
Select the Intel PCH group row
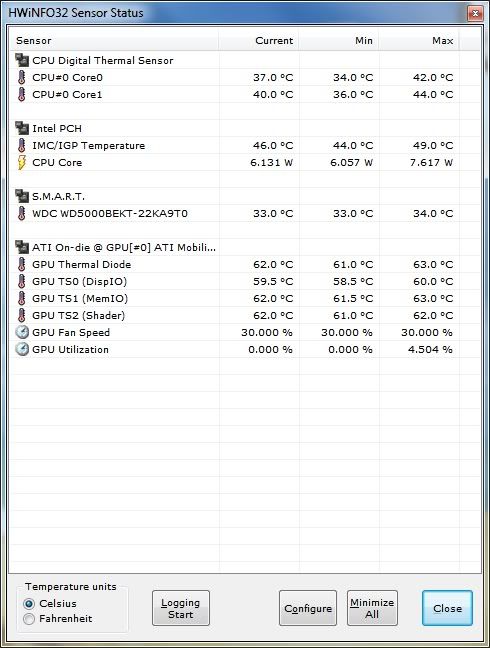click(246, 128)
